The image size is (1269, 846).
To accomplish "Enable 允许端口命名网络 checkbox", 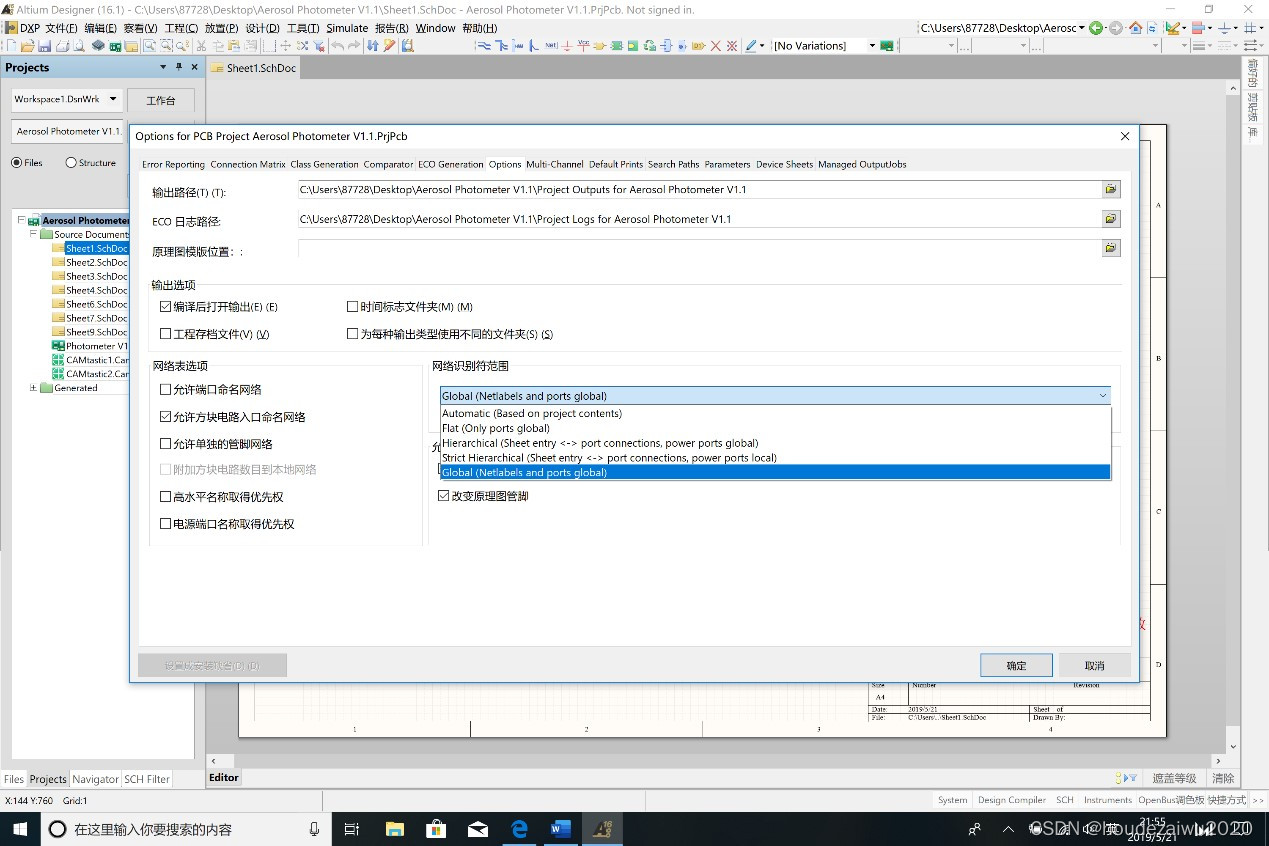I will (x=166, y=390).
